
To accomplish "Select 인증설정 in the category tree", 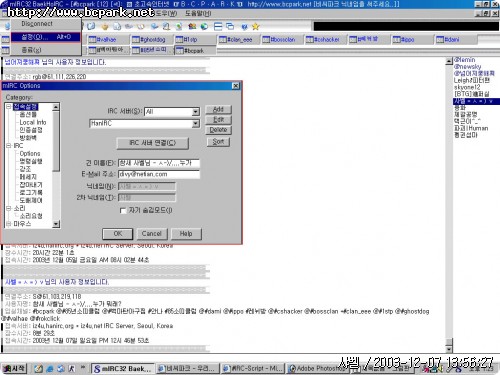I will (x=31, y=130).
